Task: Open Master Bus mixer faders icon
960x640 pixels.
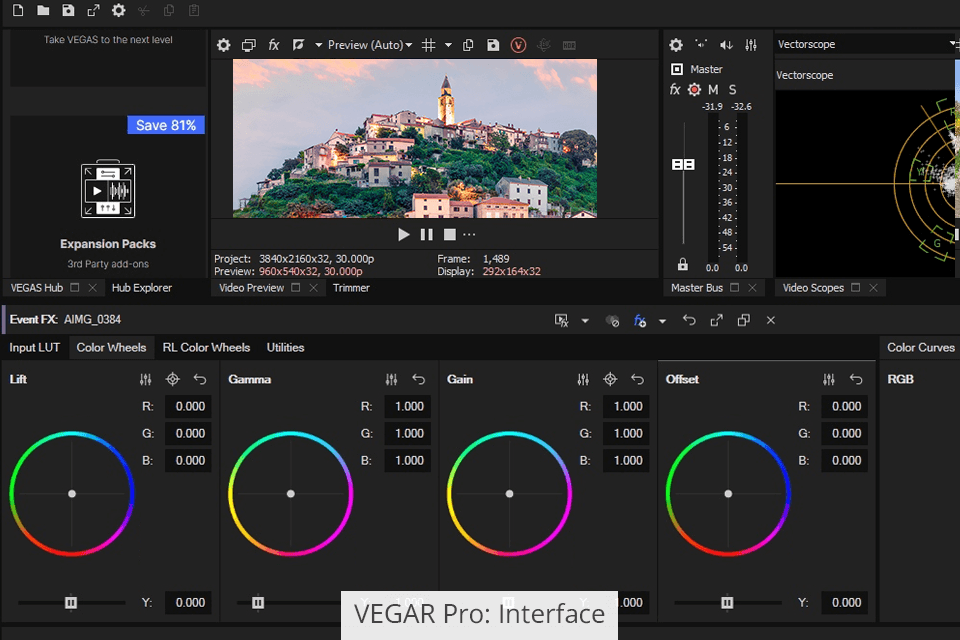Action: tap(751, 45)
